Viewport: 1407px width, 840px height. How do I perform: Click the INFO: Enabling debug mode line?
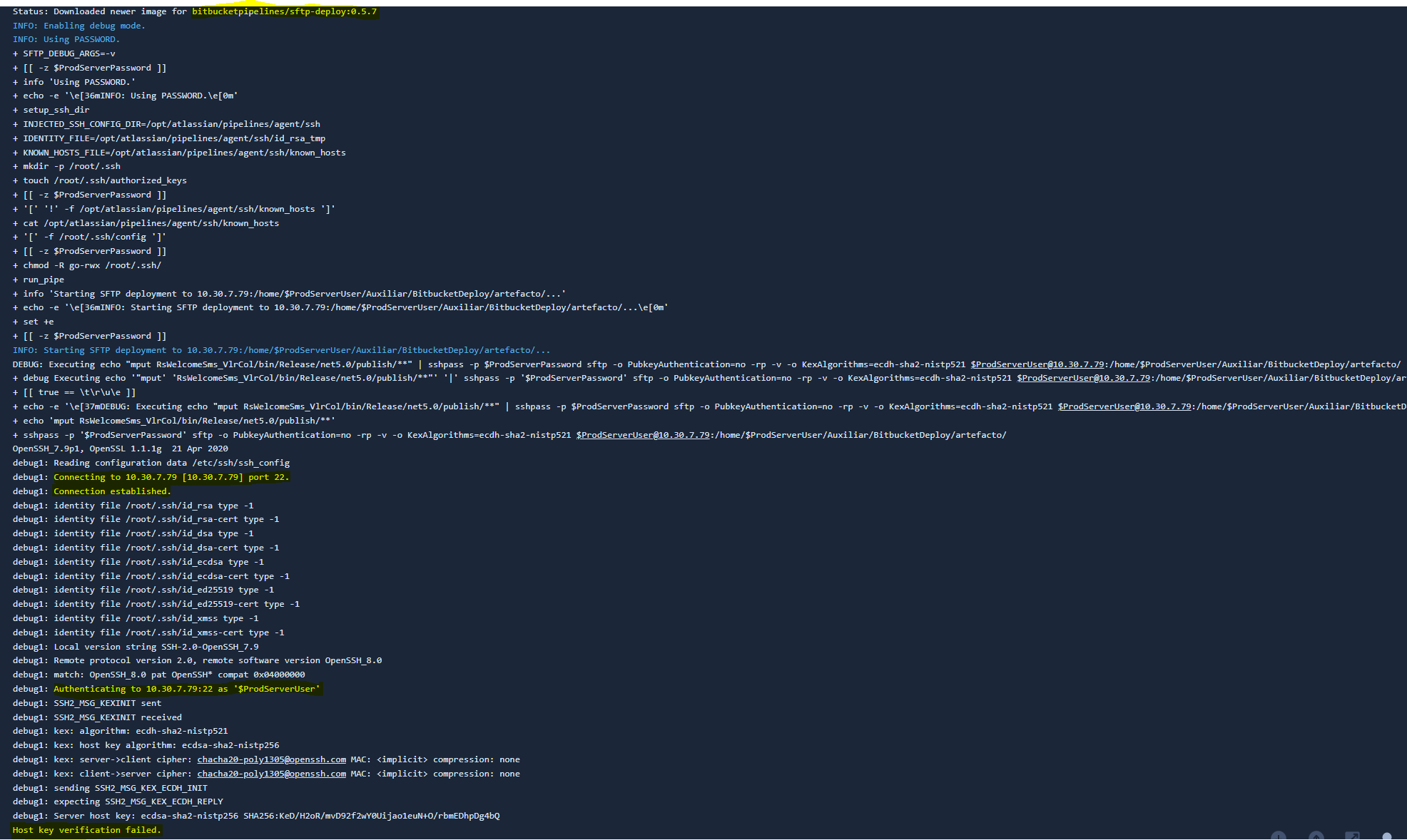click(78, 25)
